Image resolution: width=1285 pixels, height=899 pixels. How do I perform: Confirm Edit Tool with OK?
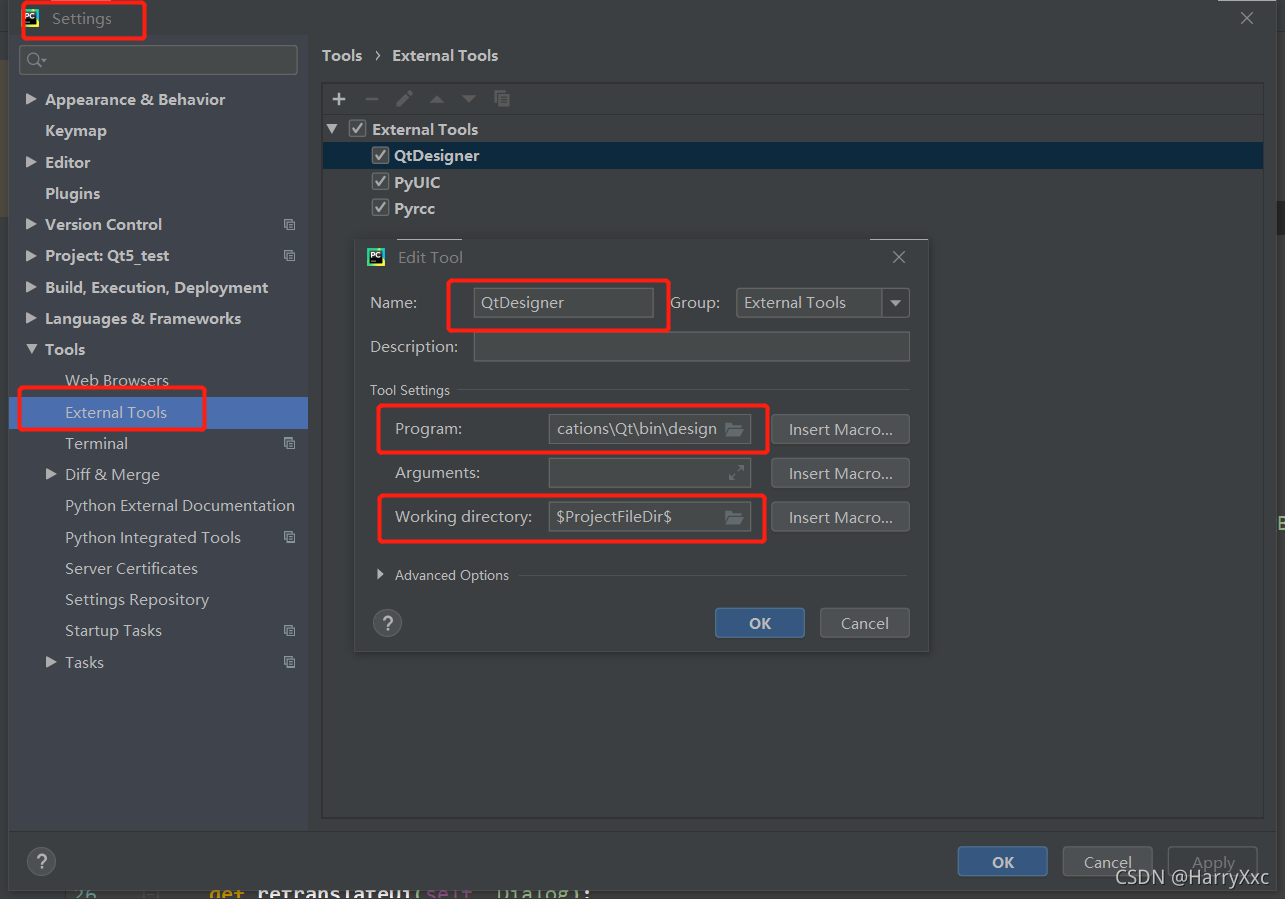(x=760, y=623)
